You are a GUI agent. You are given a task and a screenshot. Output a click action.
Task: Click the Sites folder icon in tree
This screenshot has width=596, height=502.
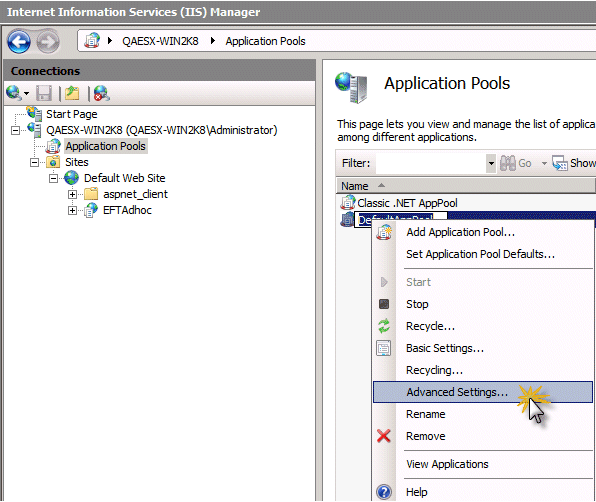[x=53, y=162]
